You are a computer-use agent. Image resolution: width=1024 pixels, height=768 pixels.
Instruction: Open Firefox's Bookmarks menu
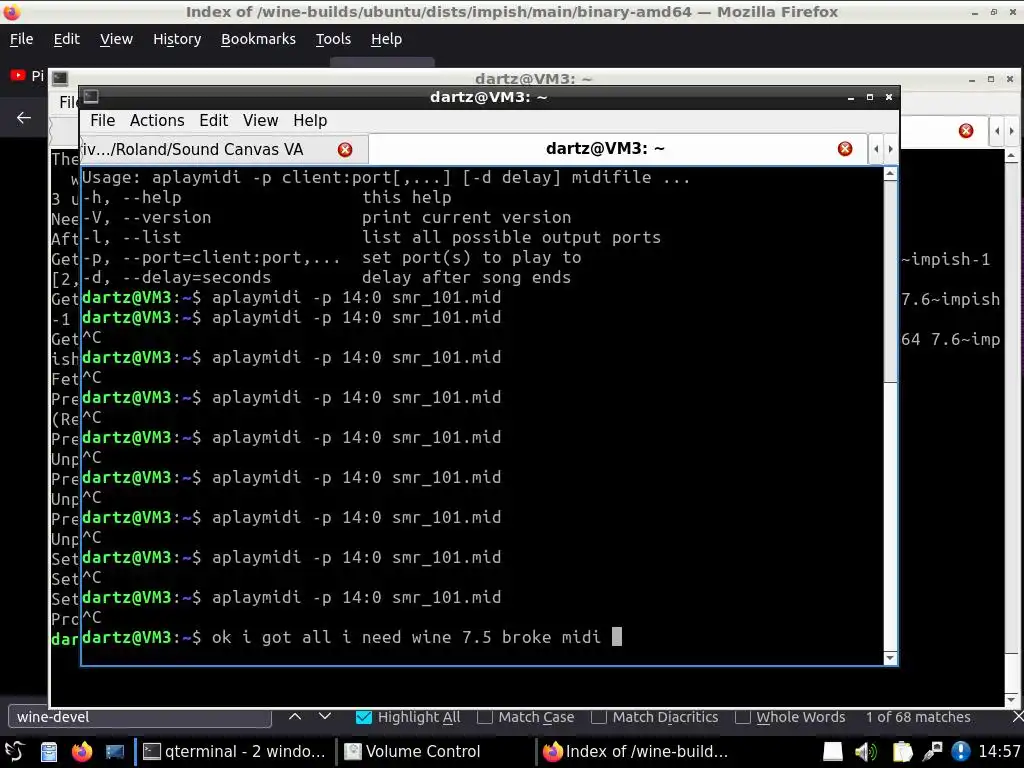[258, 39]
